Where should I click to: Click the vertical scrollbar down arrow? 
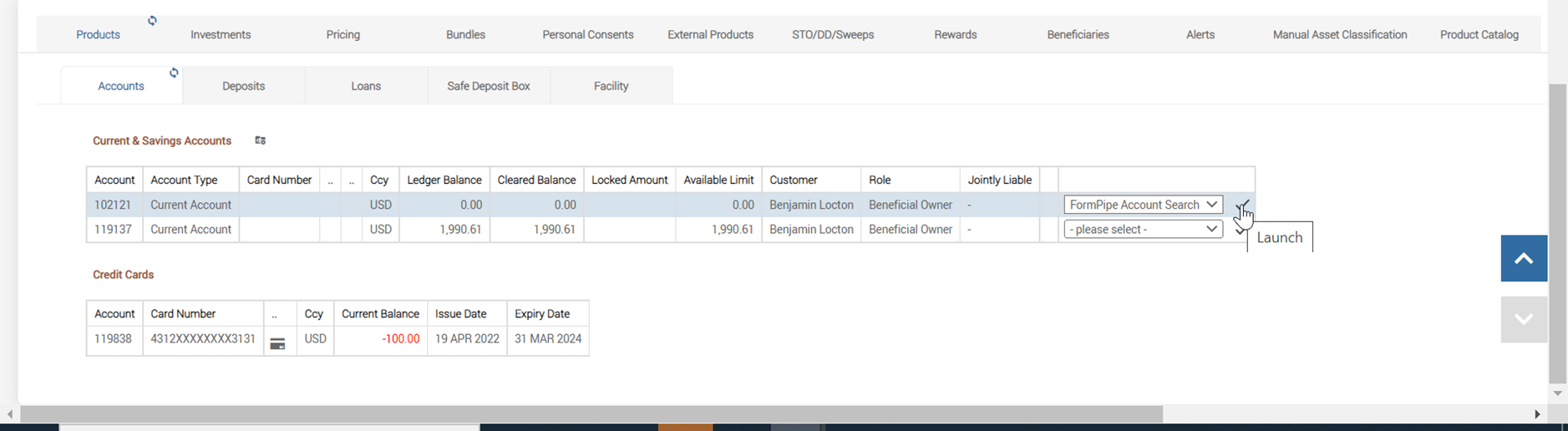coord(1557,393)
